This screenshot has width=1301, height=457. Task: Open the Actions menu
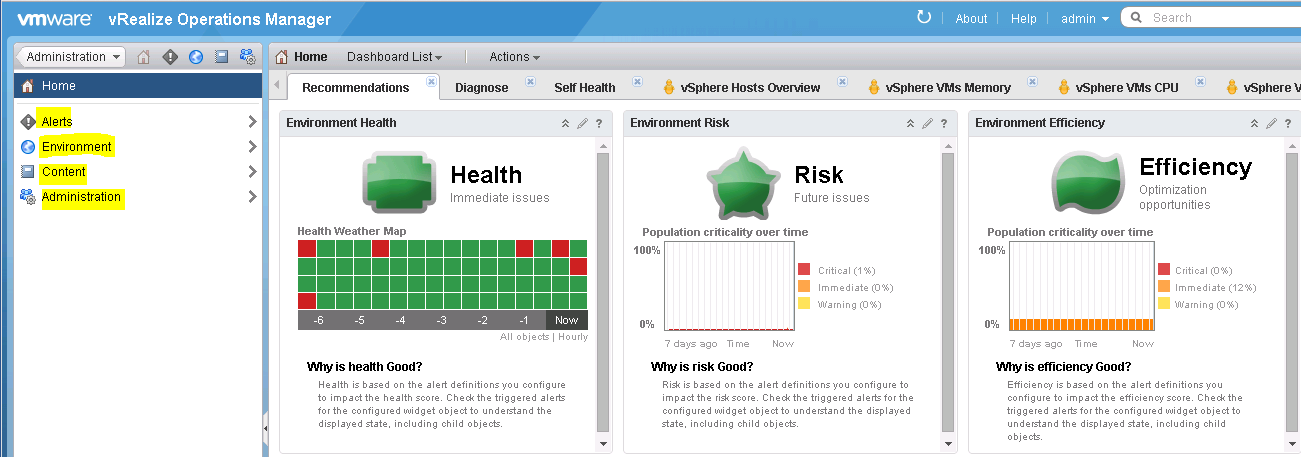[515, 57]
